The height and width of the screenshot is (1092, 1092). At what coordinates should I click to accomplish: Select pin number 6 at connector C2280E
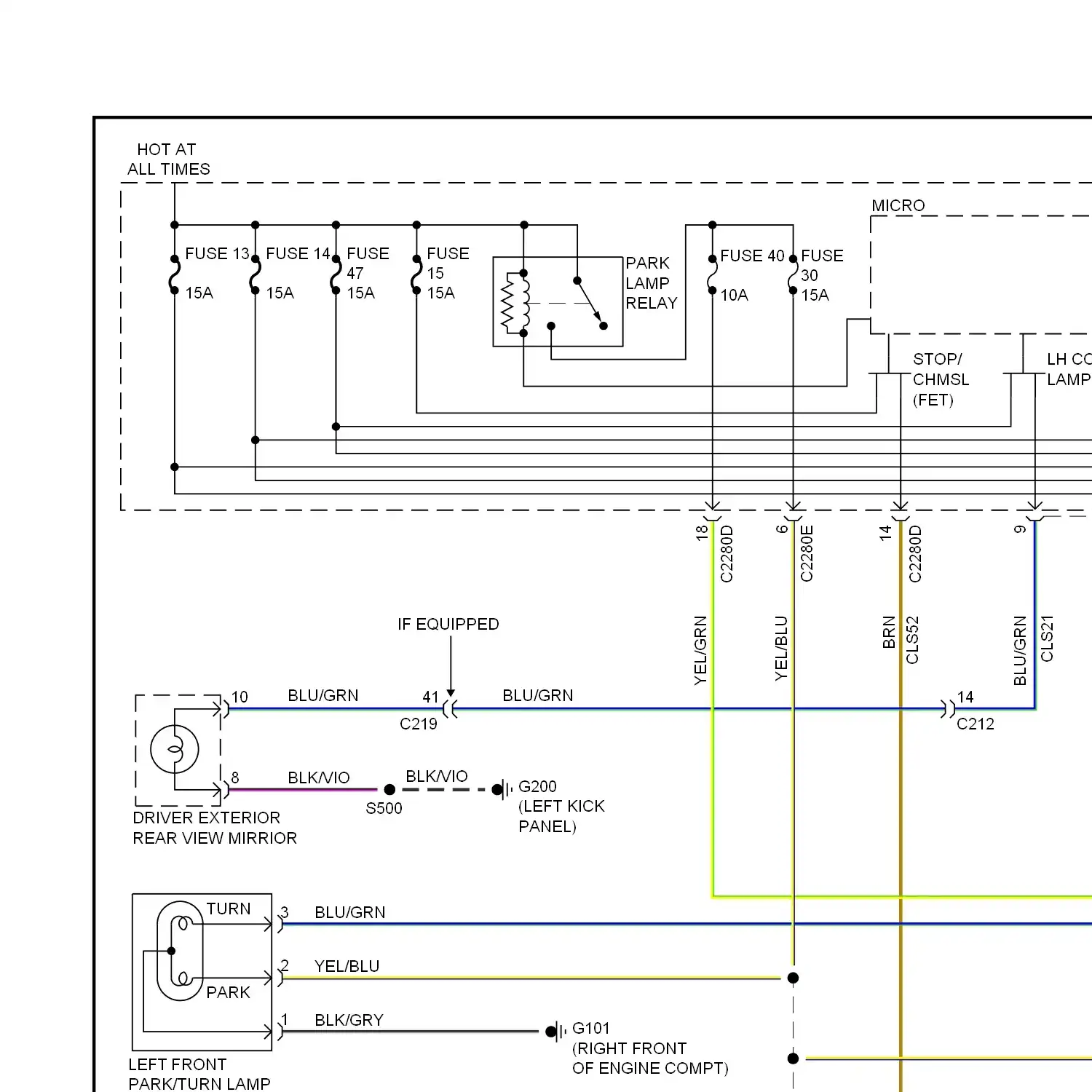point(782,529)
